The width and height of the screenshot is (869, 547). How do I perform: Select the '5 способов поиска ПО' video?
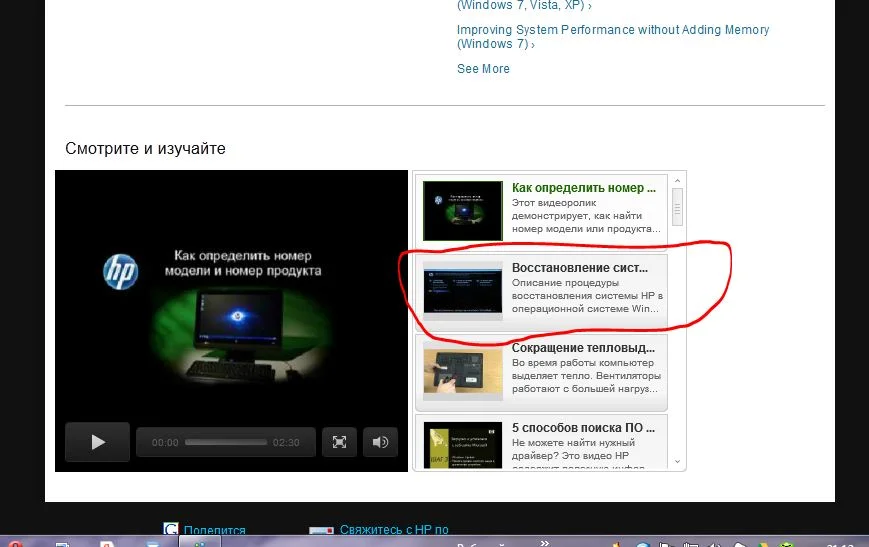click(541, 442)
